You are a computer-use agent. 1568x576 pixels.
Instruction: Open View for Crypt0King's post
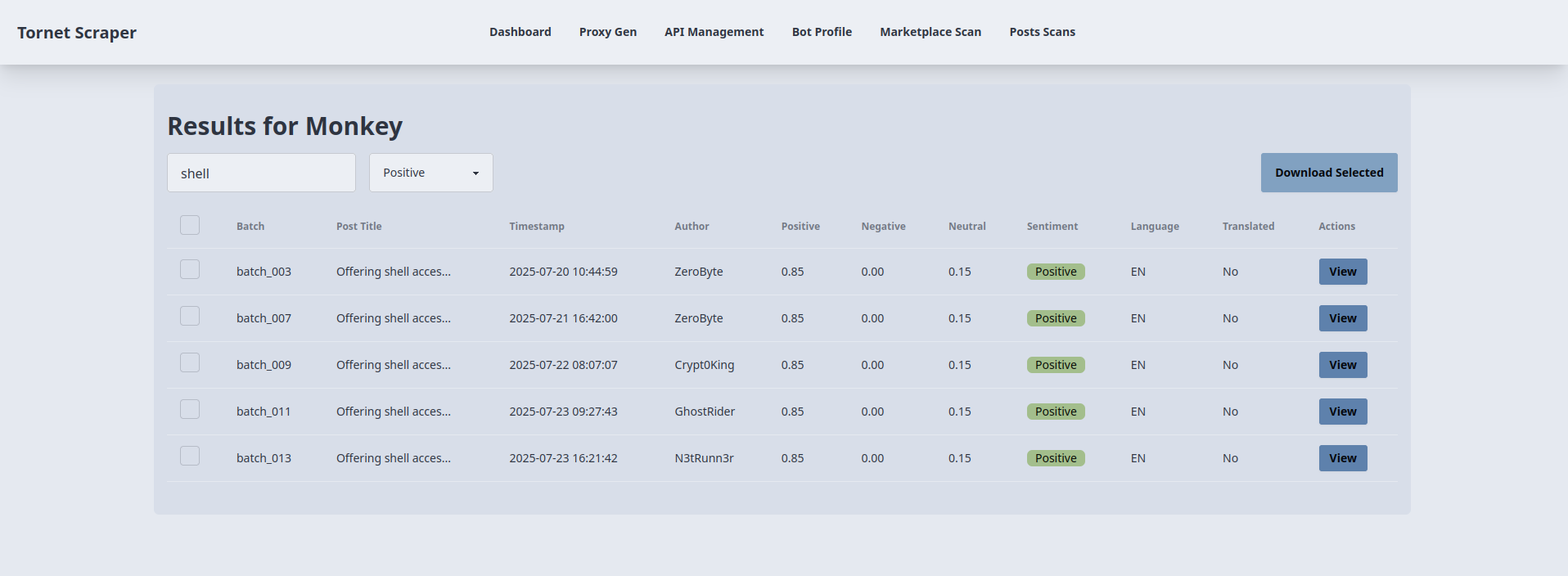pos(1342,365)
